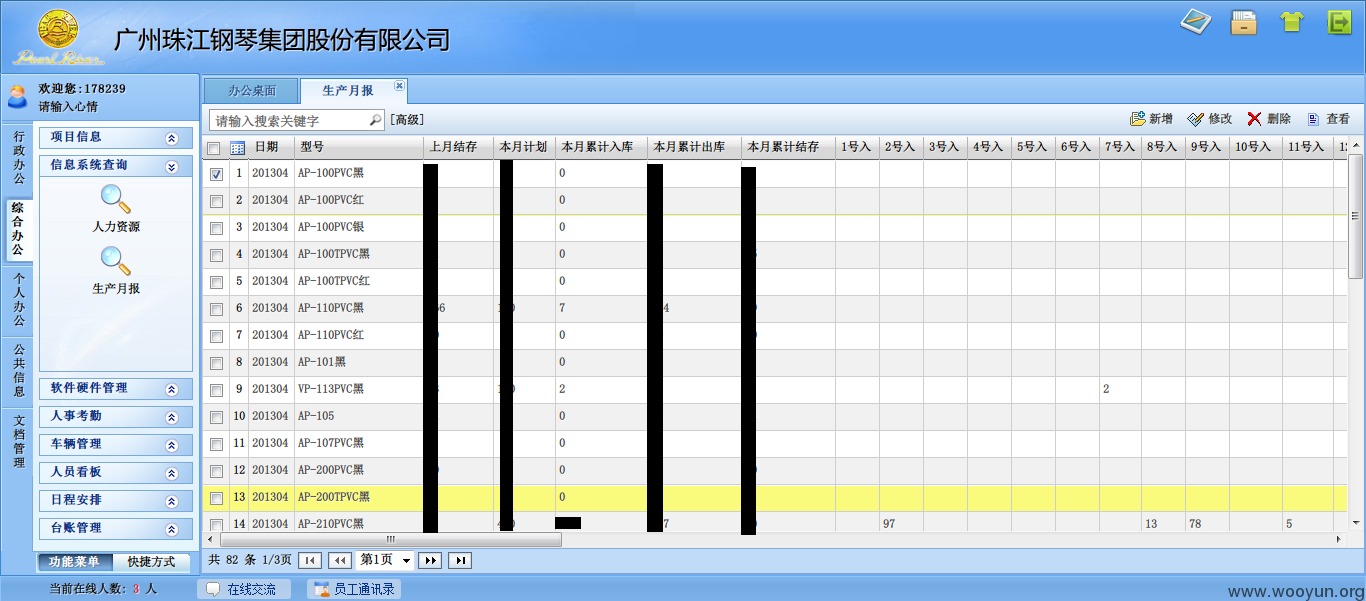Screen dimensions: 1366x601
Task: Go to last page of results
Action: [460, 560]
